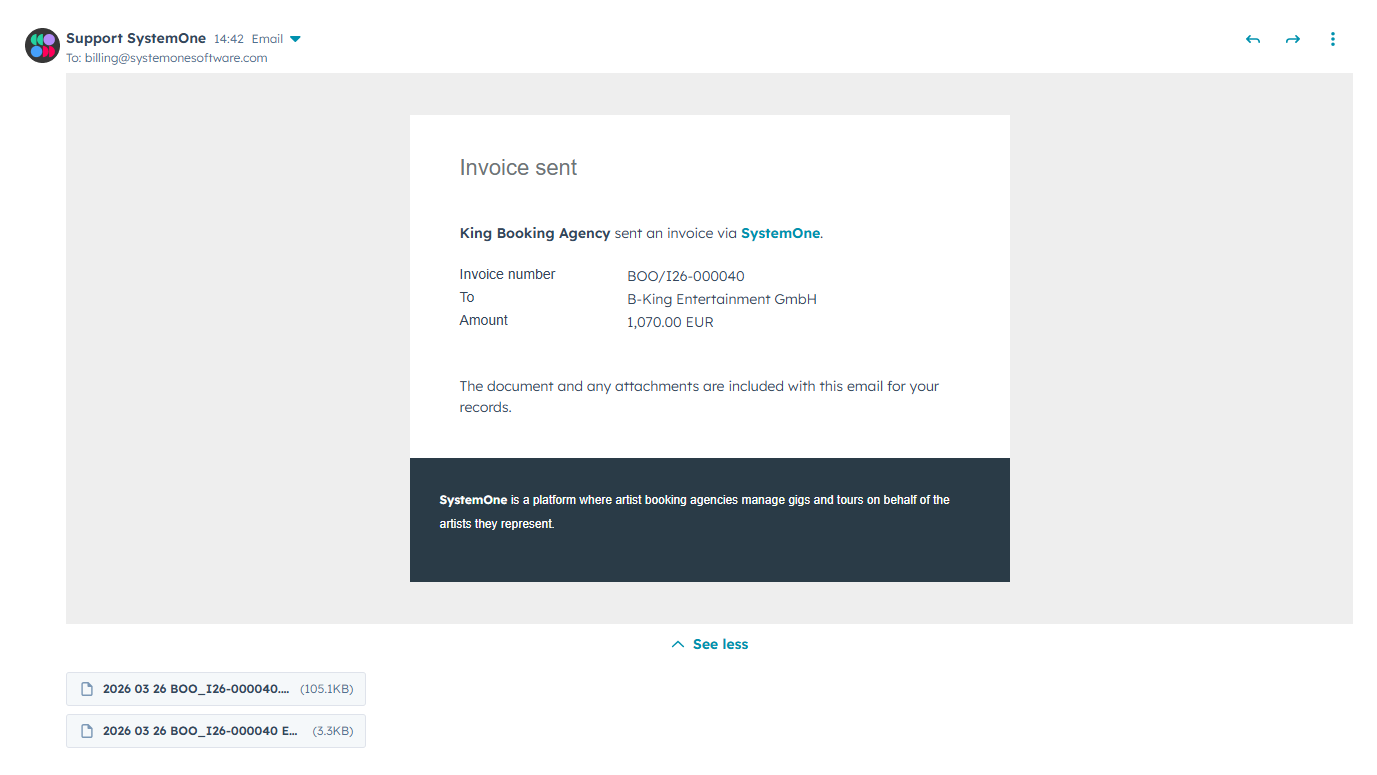Click the amount 1,070.00 EUR
The image size is (1377, 775).
click(x=670, y=322)
